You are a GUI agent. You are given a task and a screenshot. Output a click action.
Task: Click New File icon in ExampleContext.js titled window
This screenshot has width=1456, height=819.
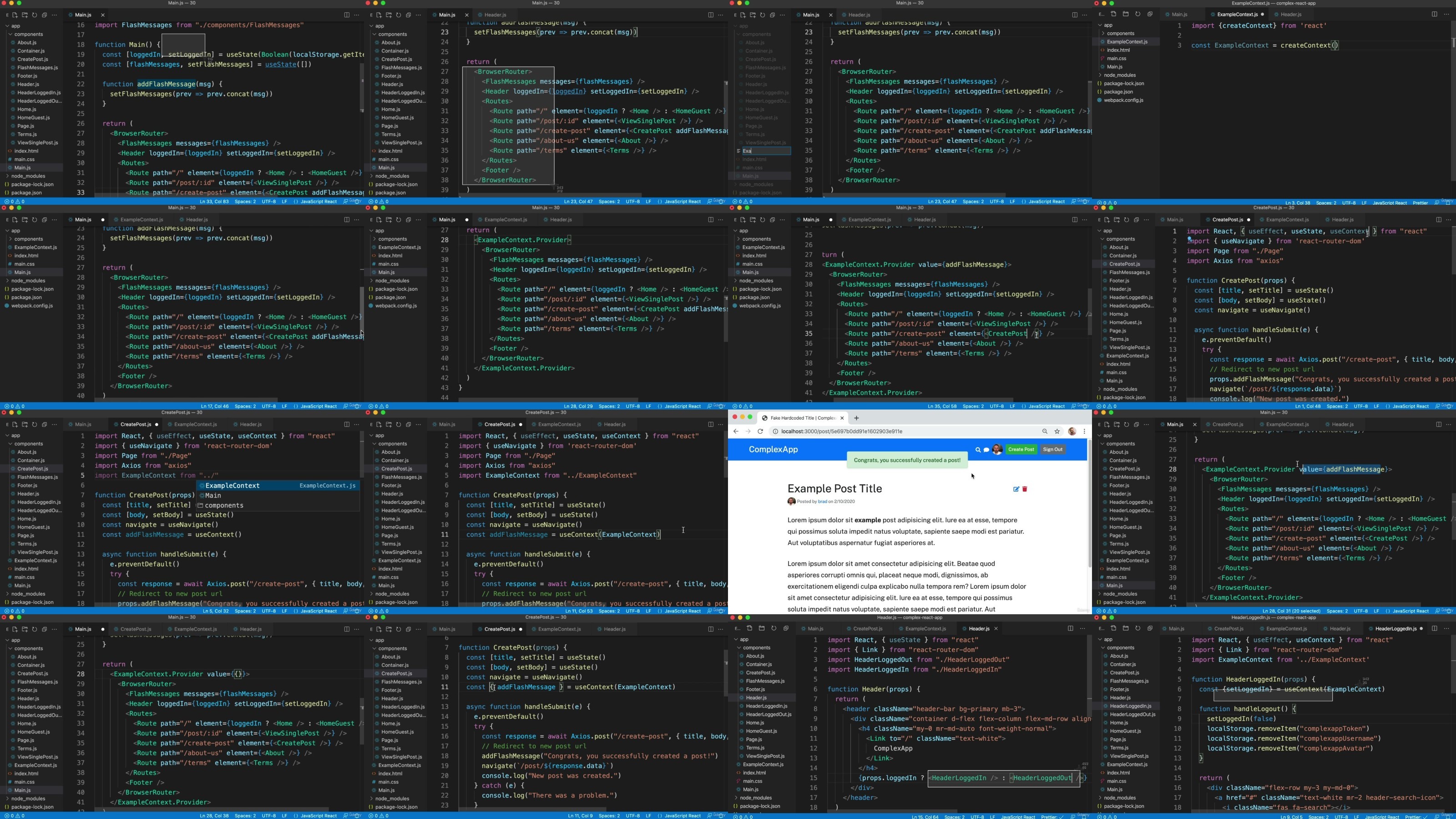tap(1113, 14)
